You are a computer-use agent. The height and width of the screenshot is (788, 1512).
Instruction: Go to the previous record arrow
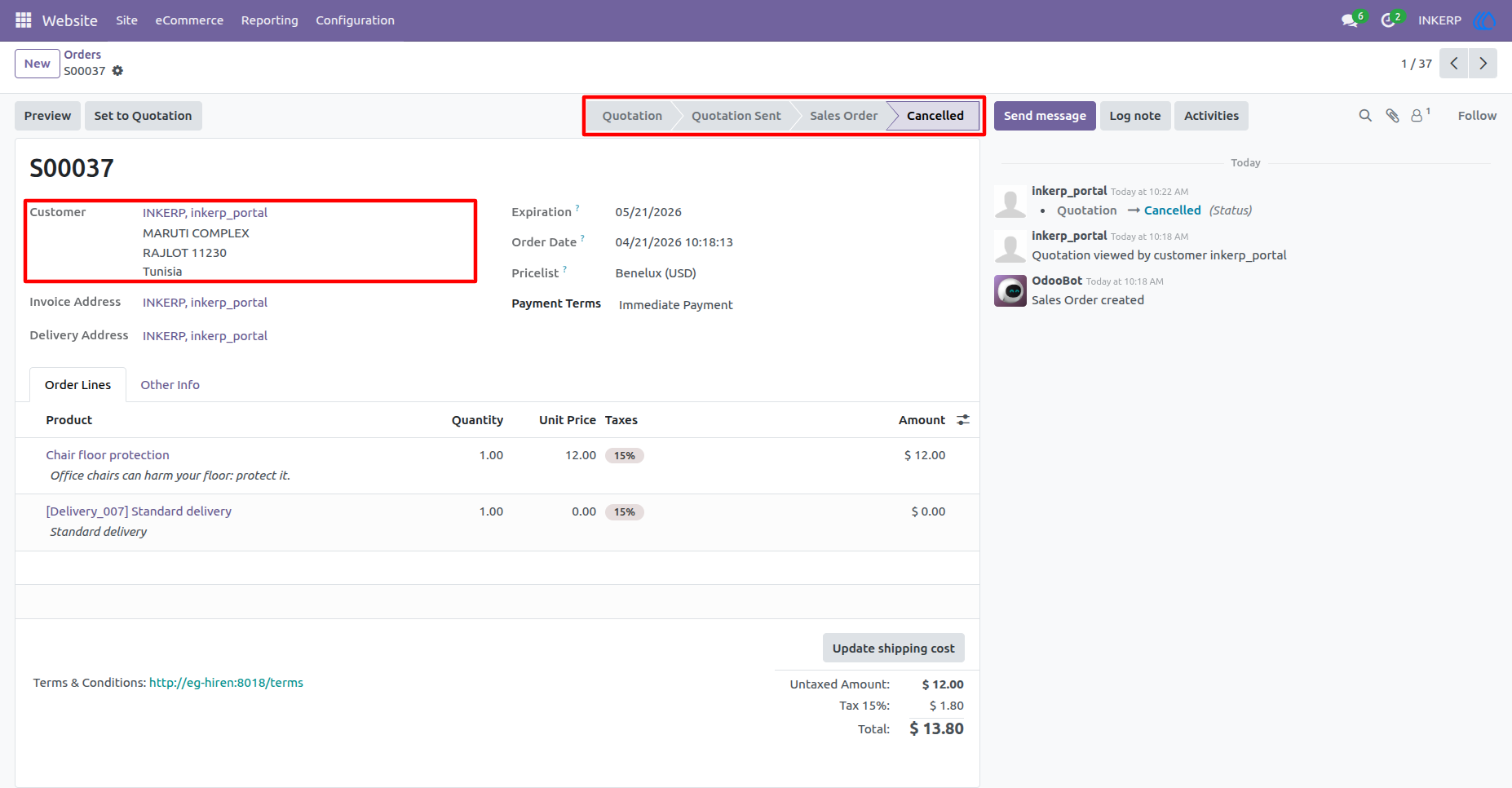pyautogui.click(x=1454, y=64)
